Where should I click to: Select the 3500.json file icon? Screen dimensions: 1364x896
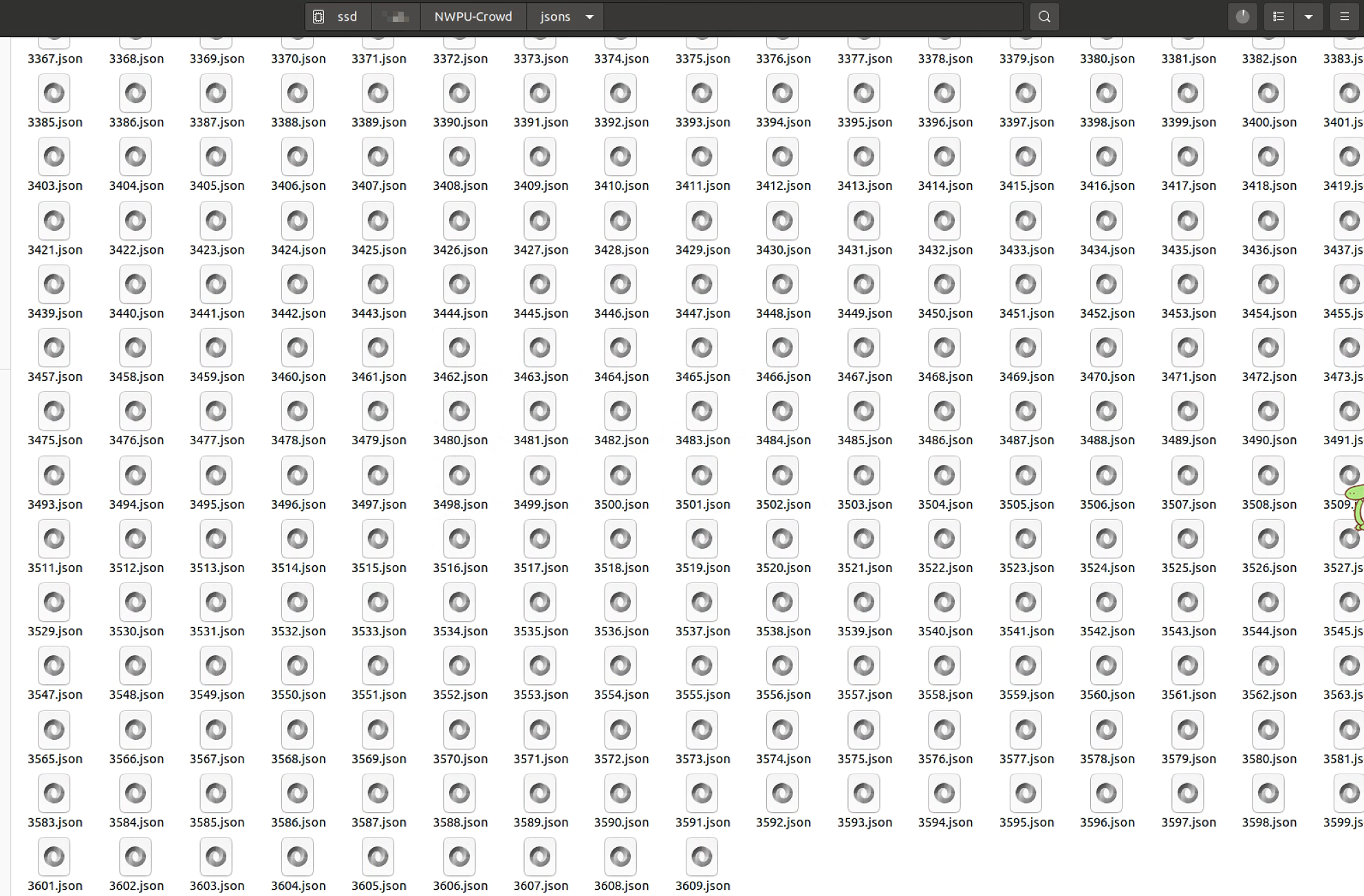[620, 475]
